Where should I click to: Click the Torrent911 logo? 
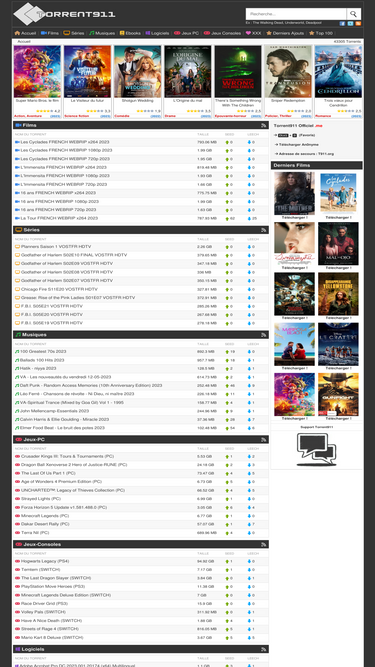tap(64, 14)
